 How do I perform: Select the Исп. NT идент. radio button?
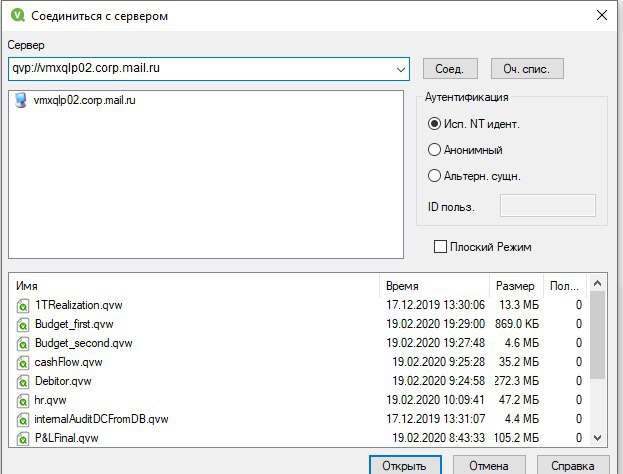[x=434, y=124]
